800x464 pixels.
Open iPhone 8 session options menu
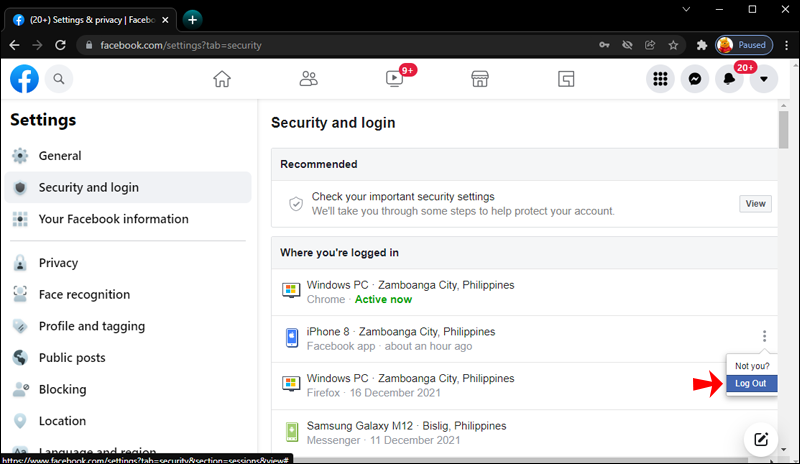click(x=764, y=337)
